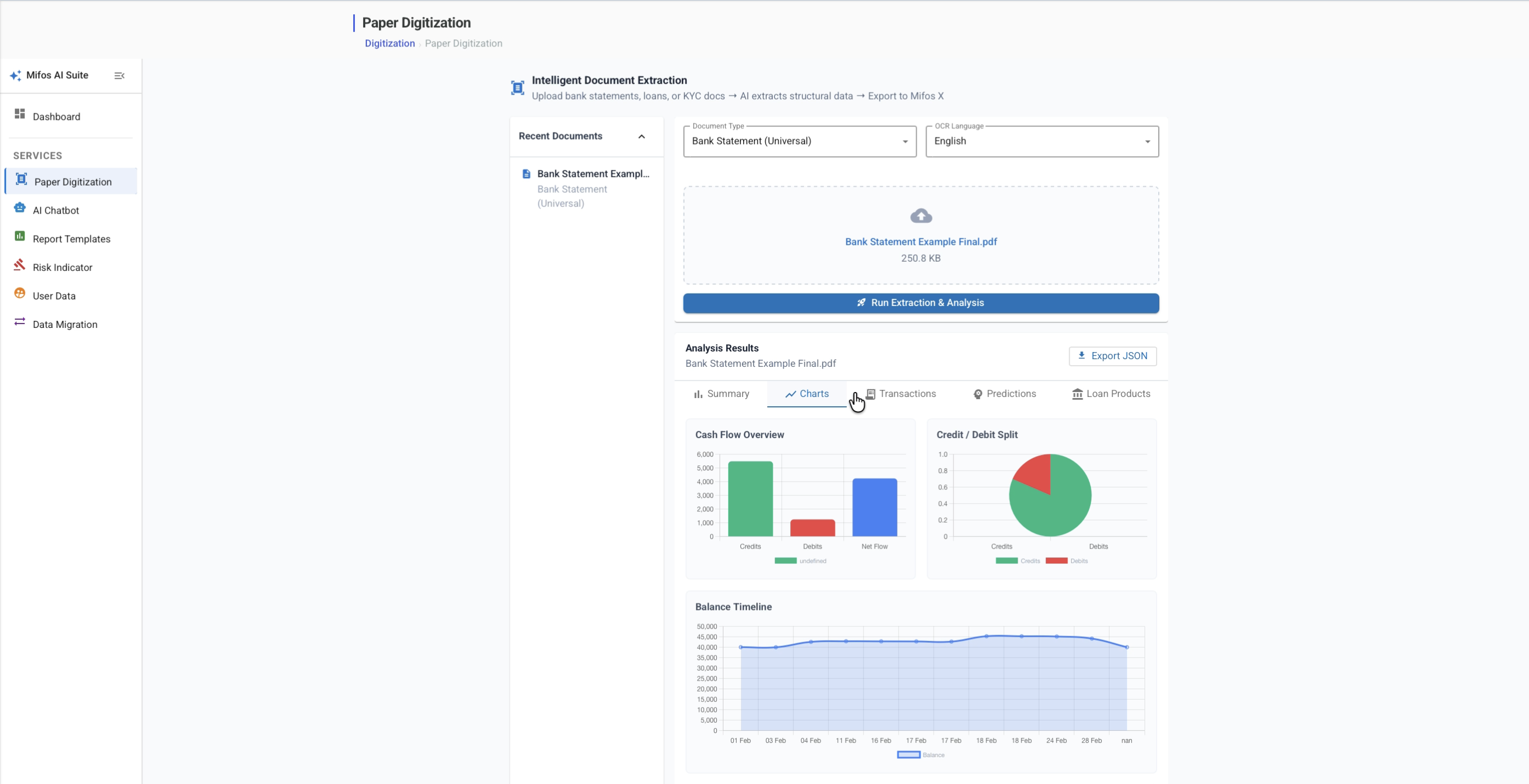Image resolution: width=1529 pixels, height=784 pixels.
Task: Collapse the Recent Documents panel
Action: click(x=642, y=136)
